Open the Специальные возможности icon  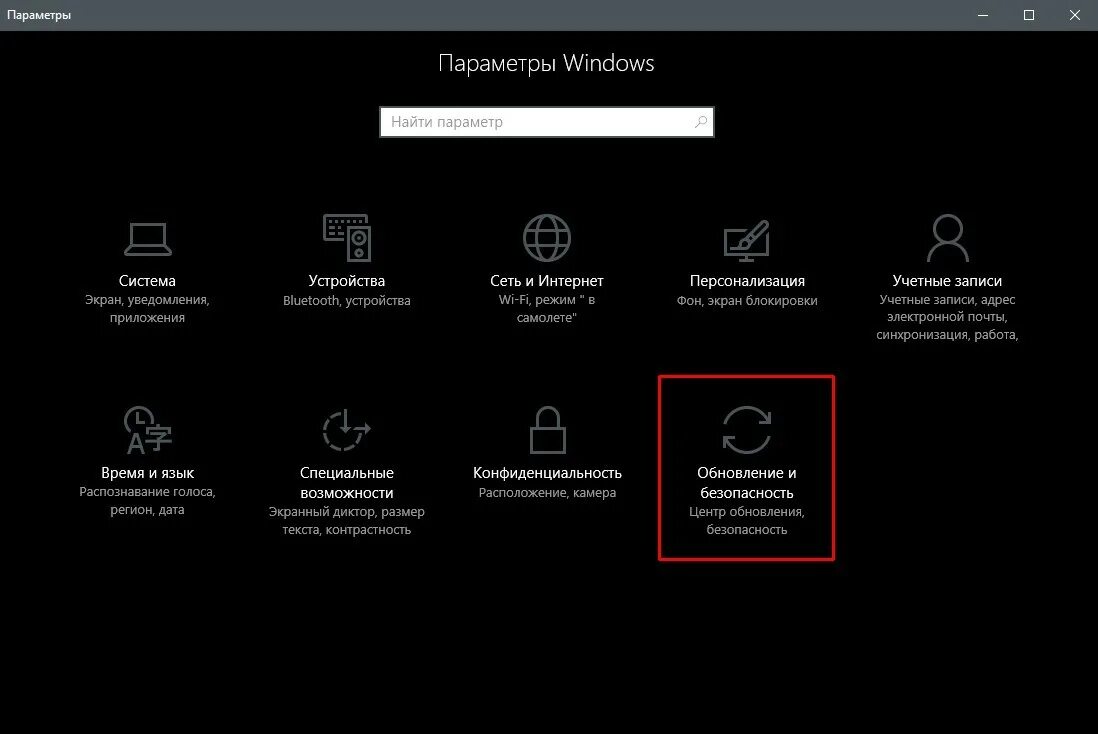[x=347, y=430]
